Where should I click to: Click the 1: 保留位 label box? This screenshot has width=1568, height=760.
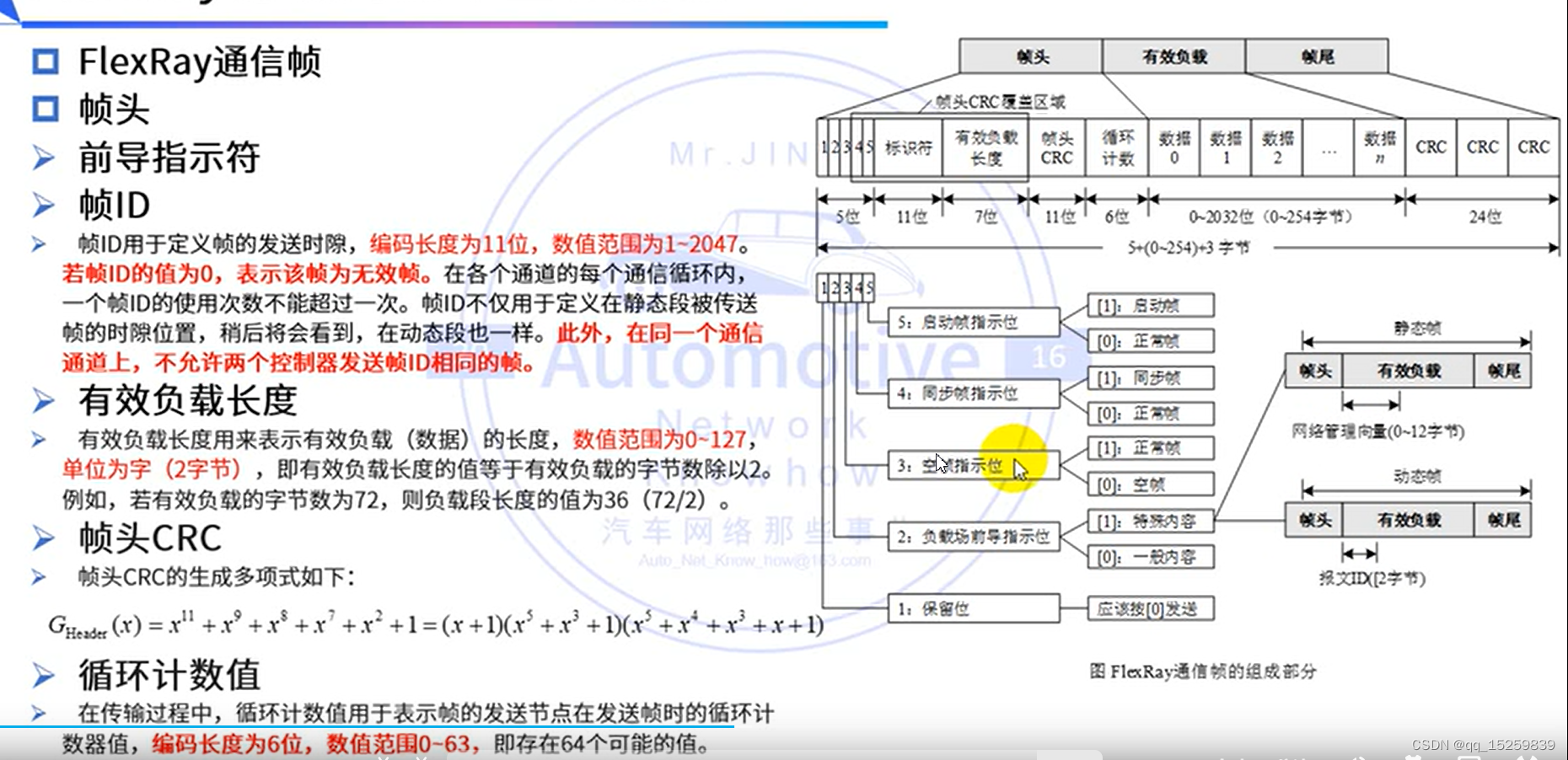(974, 608)
